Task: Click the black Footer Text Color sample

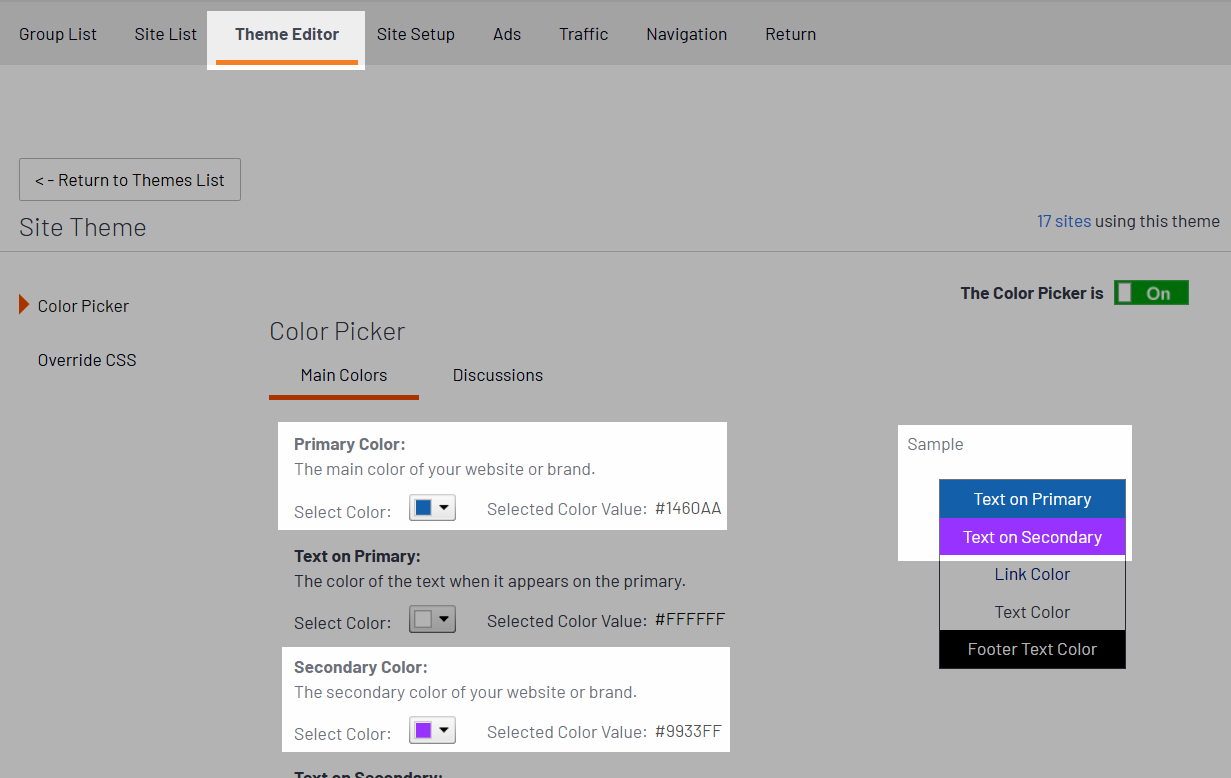Action: click(1032, 649)
